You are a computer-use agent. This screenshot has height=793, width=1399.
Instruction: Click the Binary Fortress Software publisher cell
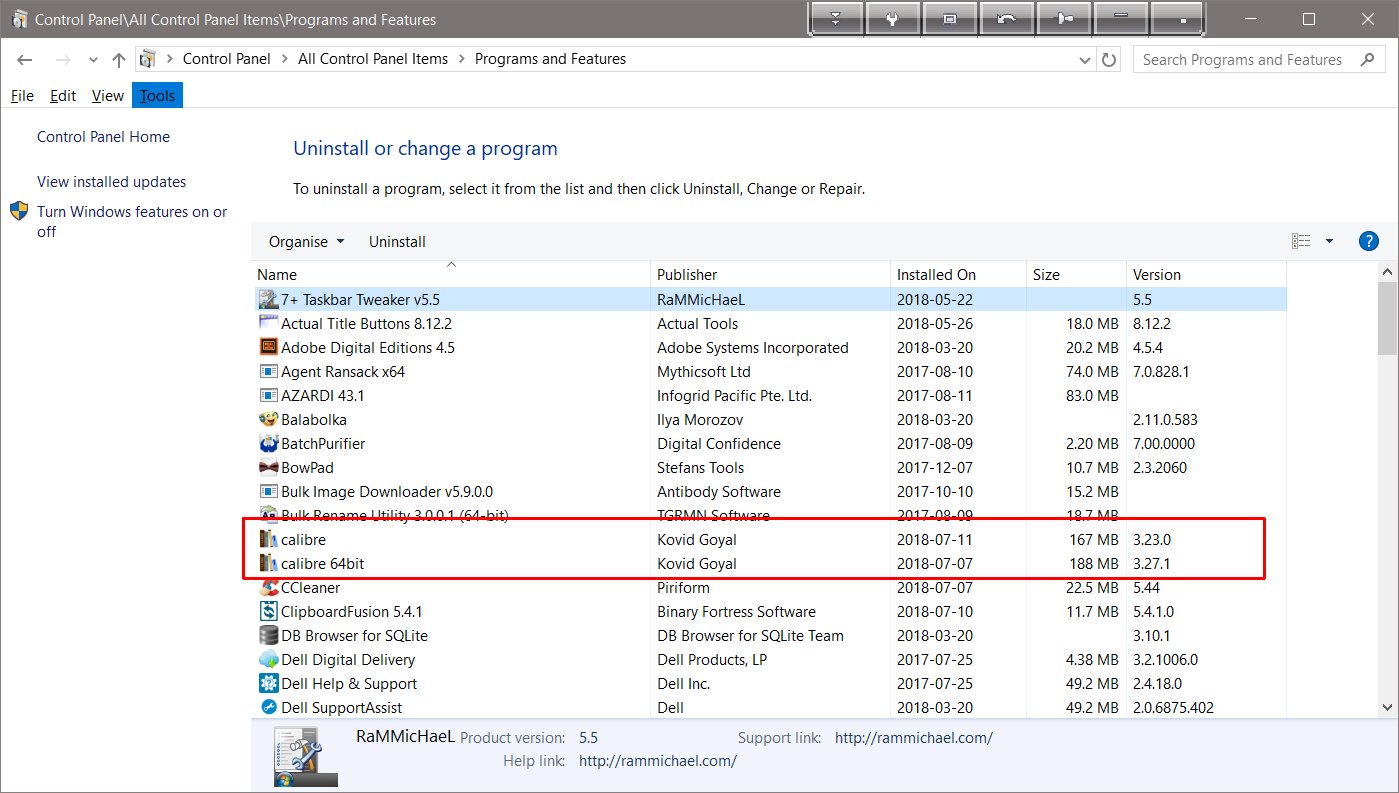(736, 612)
